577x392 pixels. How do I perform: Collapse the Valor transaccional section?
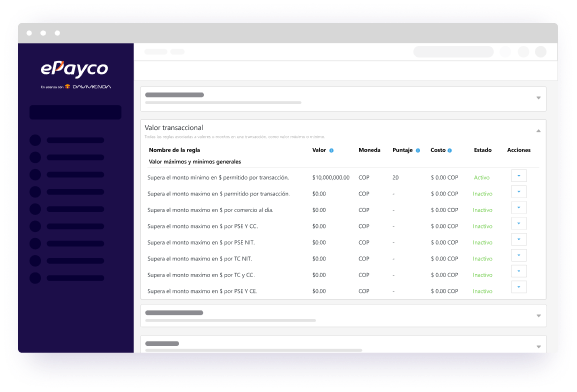click(x=538, y=131)
